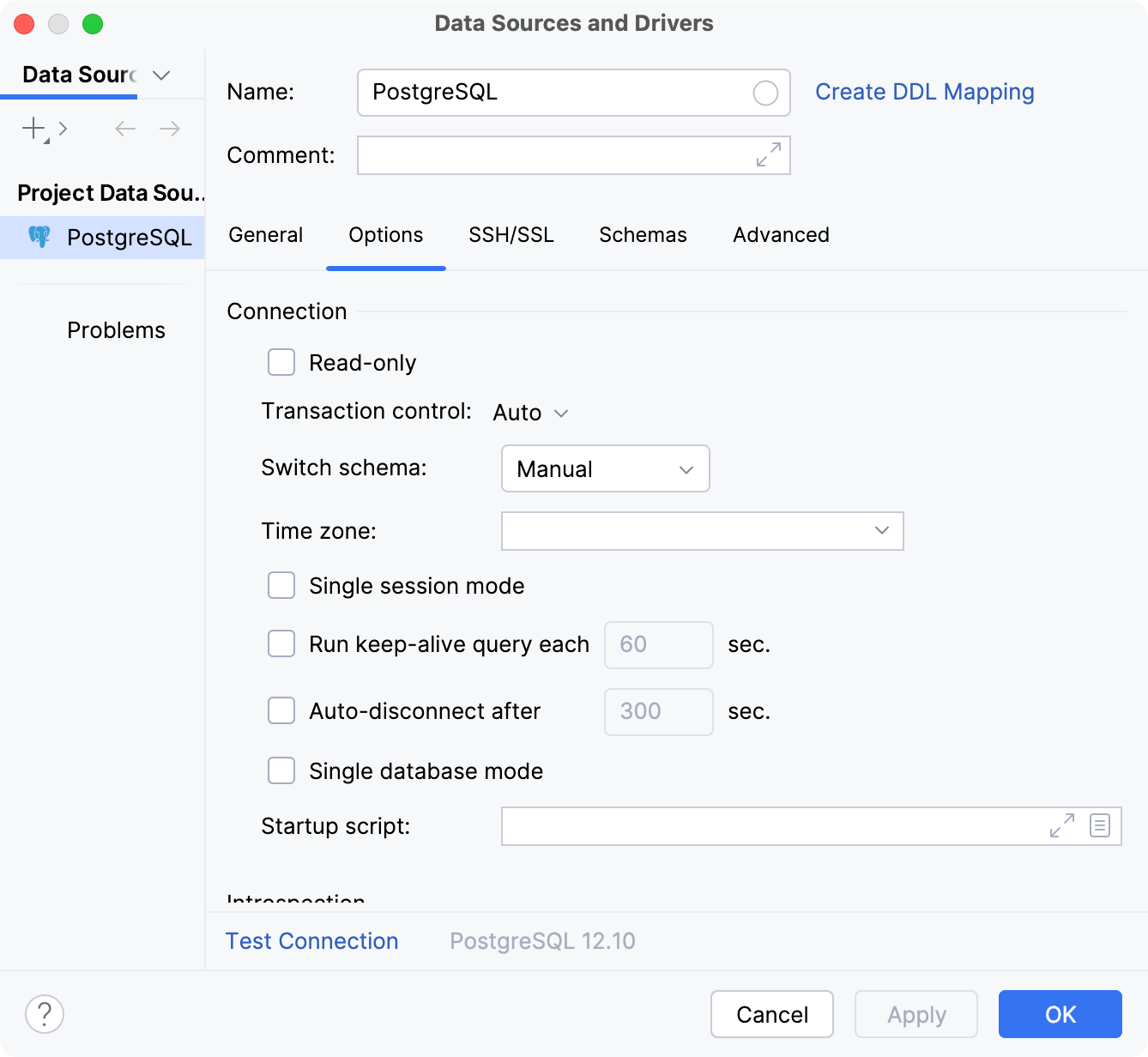Navigate forward with the right arrow icon
Viewport: 1148px width, 1057px height.
(x=169, y=128)
